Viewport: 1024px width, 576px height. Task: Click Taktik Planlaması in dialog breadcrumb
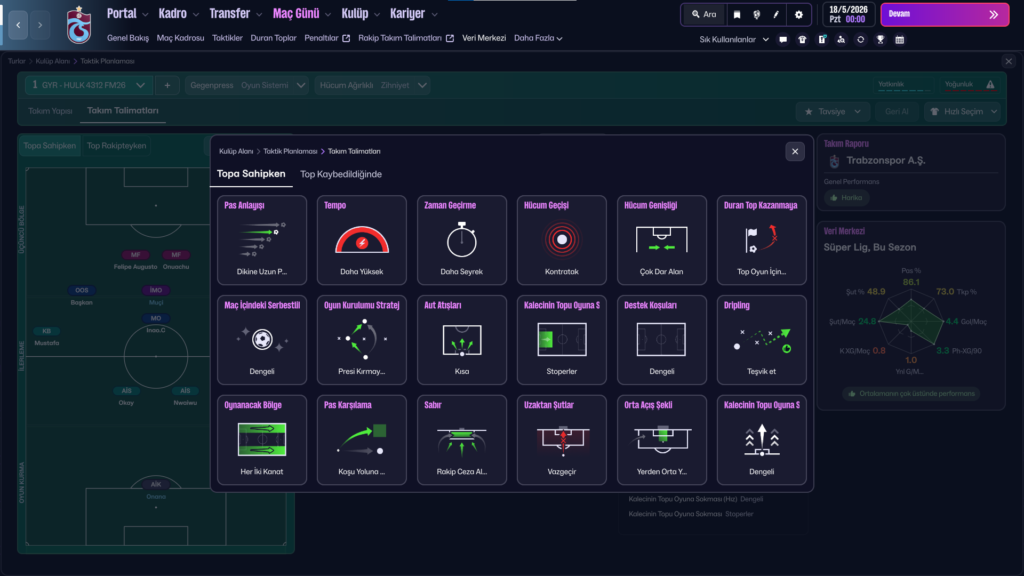click(290, 151)
